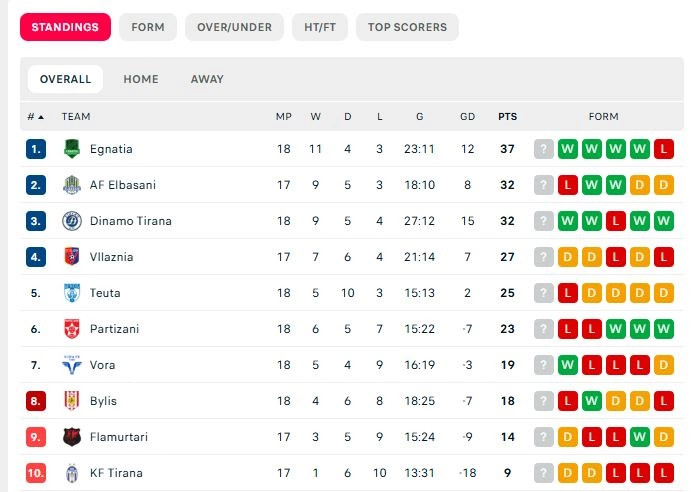Sort table by the # rank arrow

(36, 117)
